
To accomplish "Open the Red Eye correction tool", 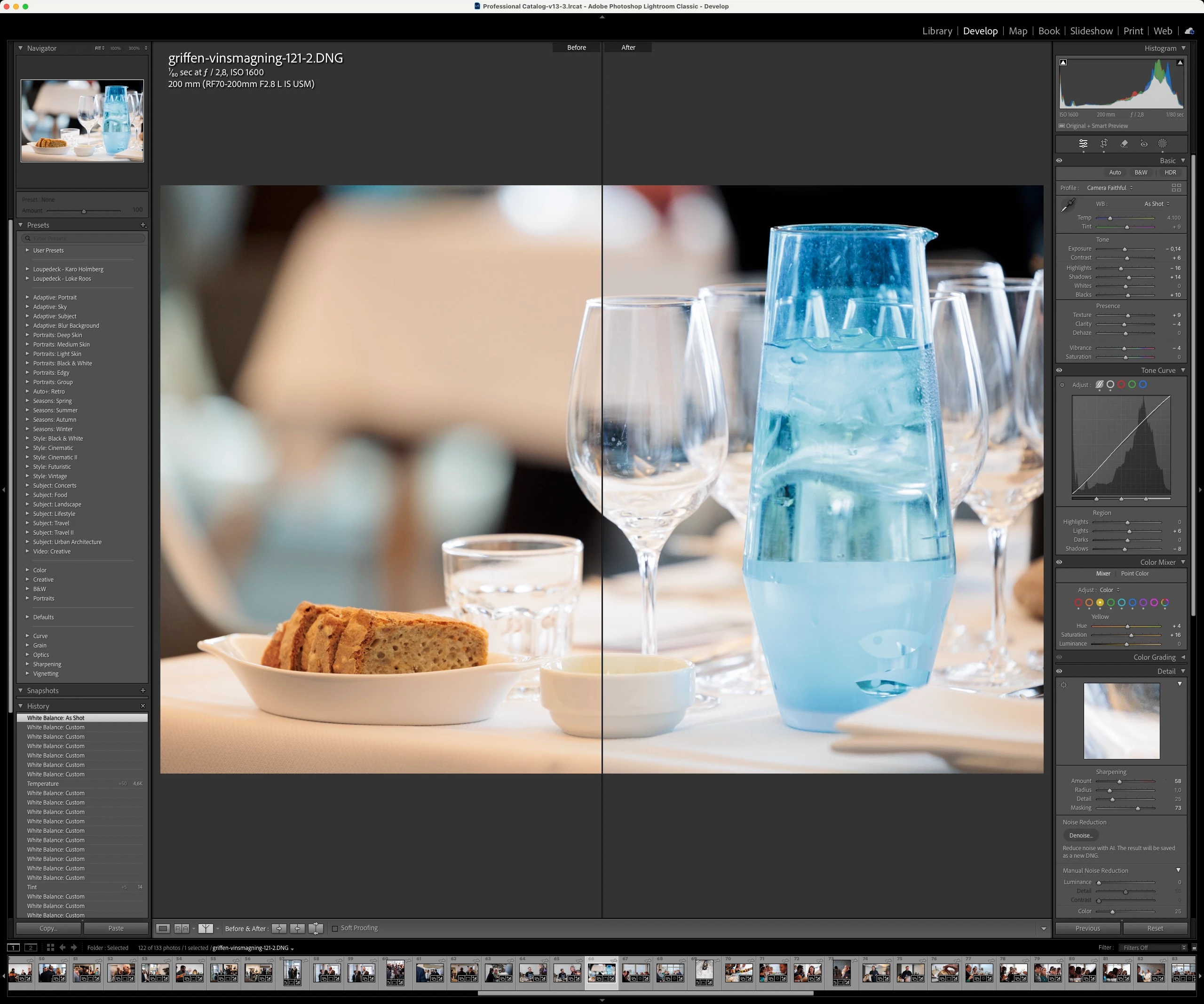I will [x=1143, y=144].
